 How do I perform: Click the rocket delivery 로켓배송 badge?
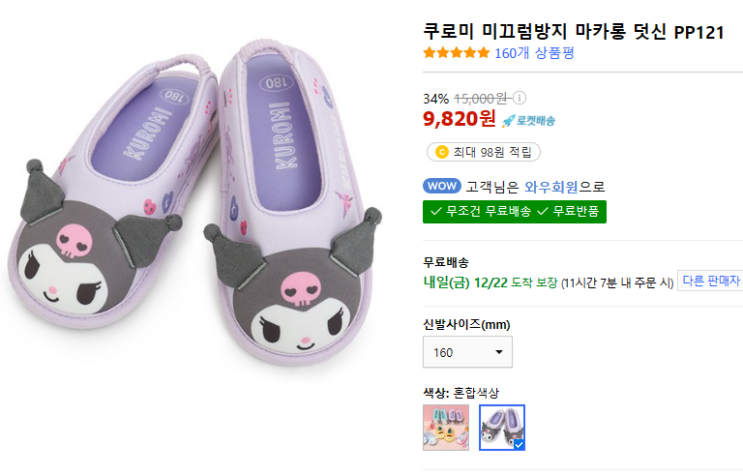[529, 120]
